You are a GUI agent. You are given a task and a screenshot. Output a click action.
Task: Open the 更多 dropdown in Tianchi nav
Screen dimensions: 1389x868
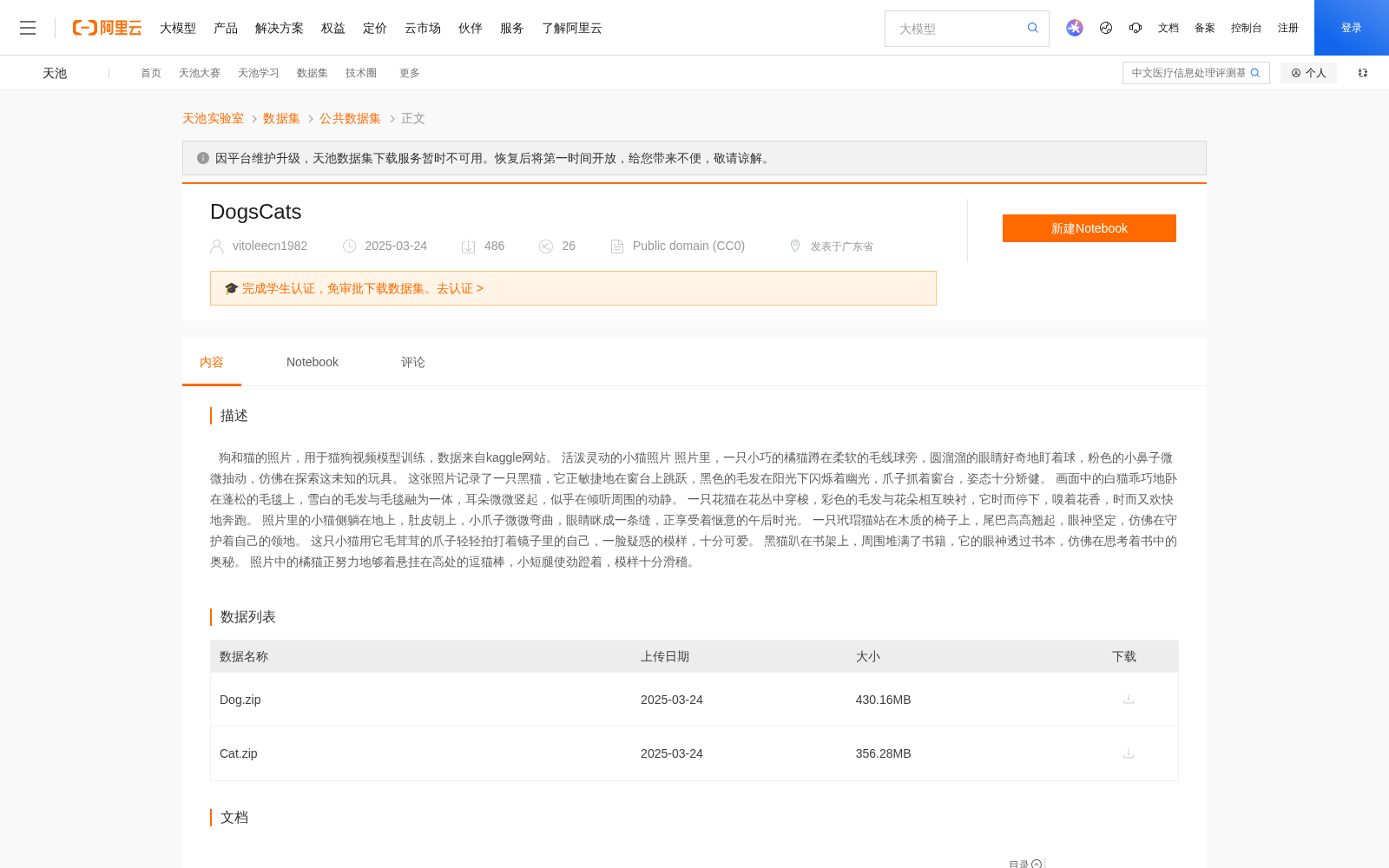coord(410,73)
